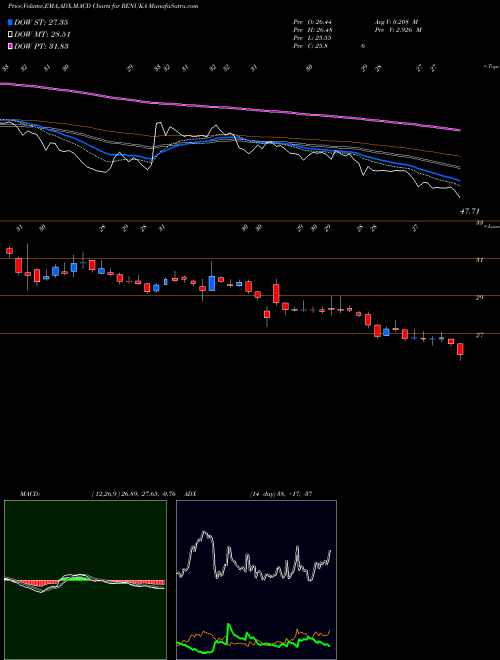Screen dimensions: 500x660
Task: Open the green MACD indicator chart panel
Action: 85,580
